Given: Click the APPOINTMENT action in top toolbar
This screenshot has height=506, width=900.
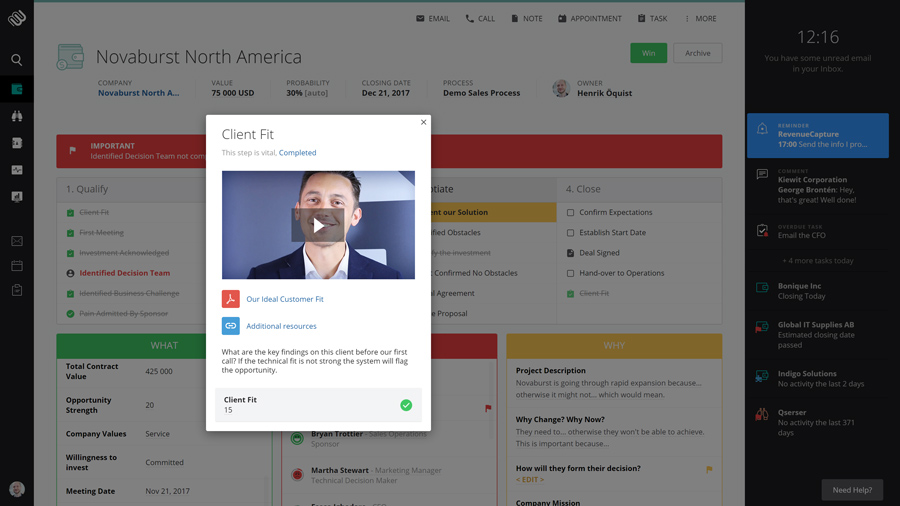Looking at the screenshot, I should click(x=589, y=18).
